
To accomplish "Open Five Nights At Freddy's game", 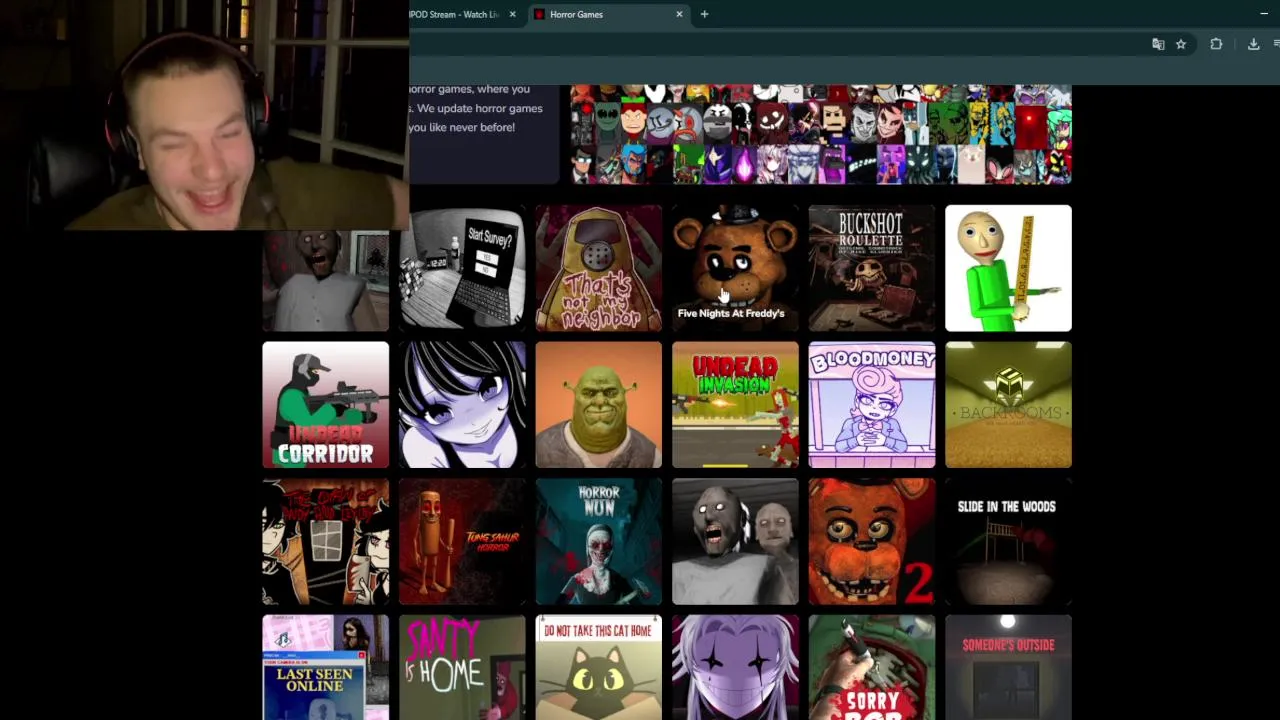I will click(x=735, y=268).
